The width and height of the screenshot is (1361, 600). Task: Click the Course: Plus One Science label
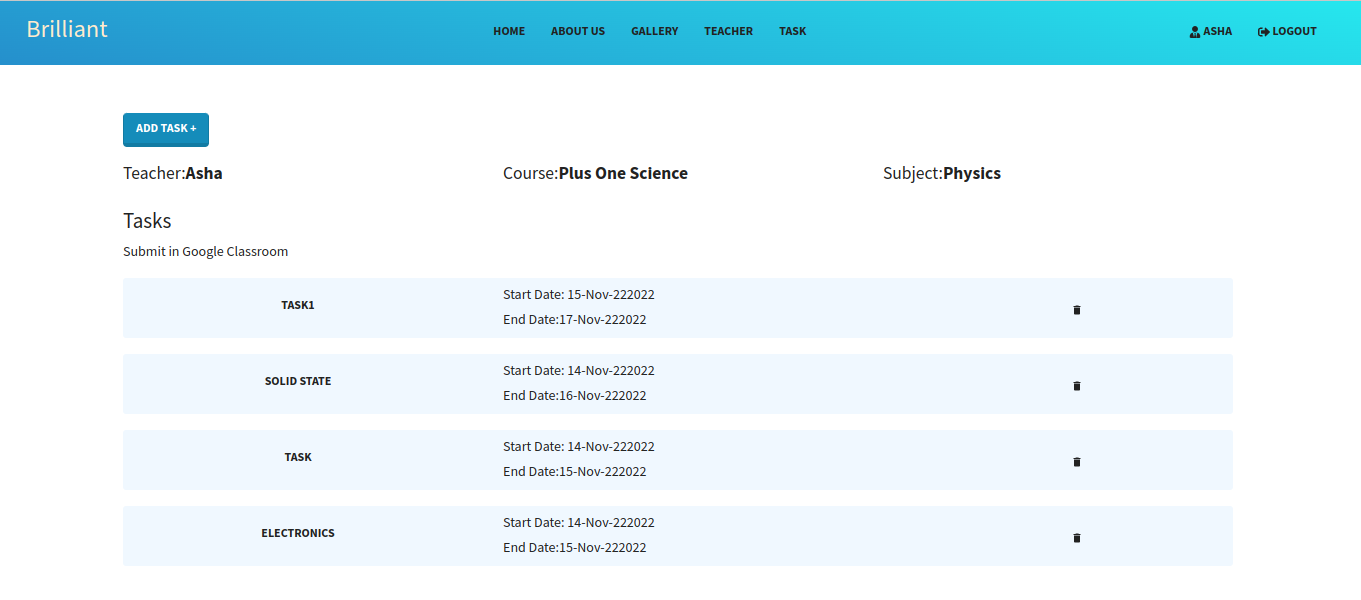595,173
